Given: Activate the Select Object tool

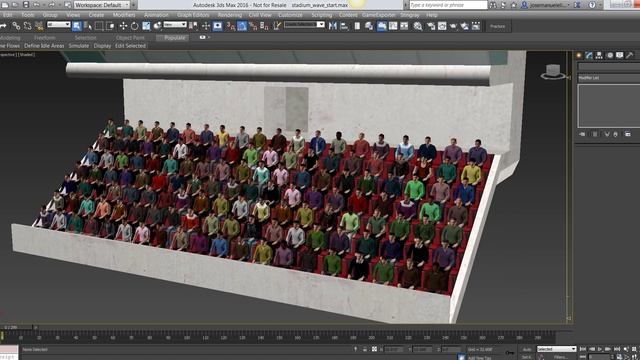Looking at the screenshot, I should pos(77,26).
